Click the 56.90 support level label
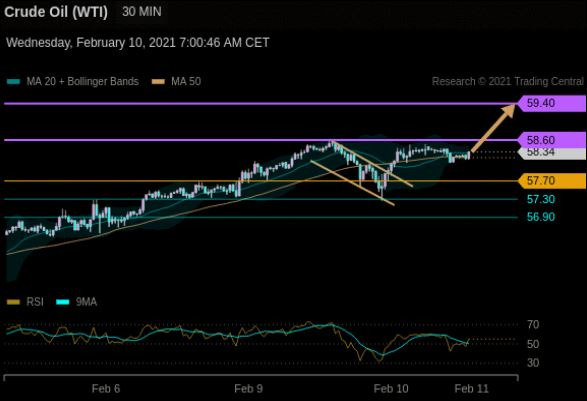Image resolution: width=587 pixels, height=401 pixels. tap(541, 217)
